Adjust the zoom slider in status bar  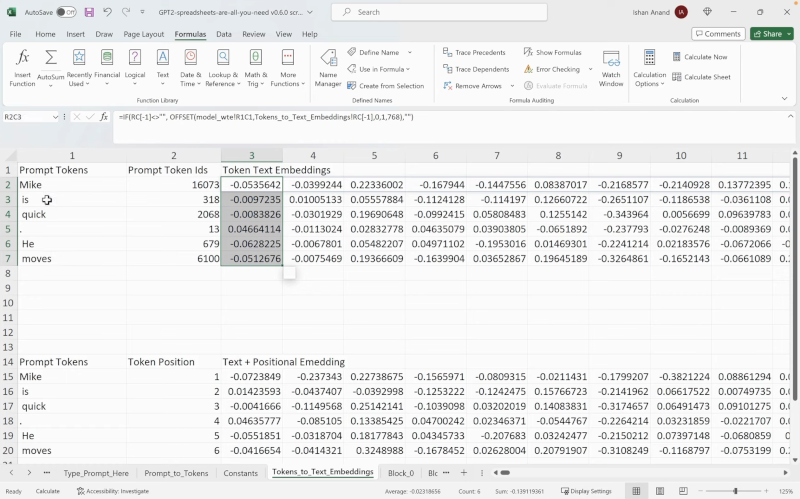tap(735, 491)
